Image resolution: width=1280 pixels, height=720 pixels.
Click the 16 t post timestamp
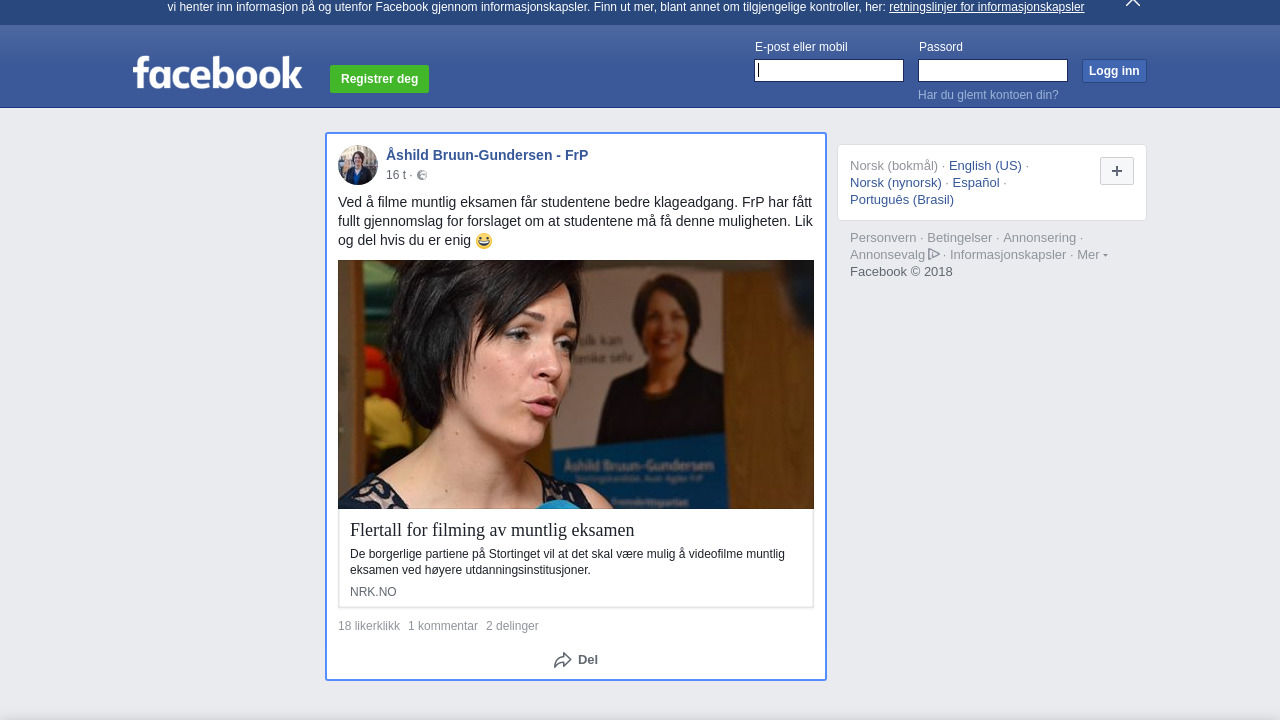[396, 175]
